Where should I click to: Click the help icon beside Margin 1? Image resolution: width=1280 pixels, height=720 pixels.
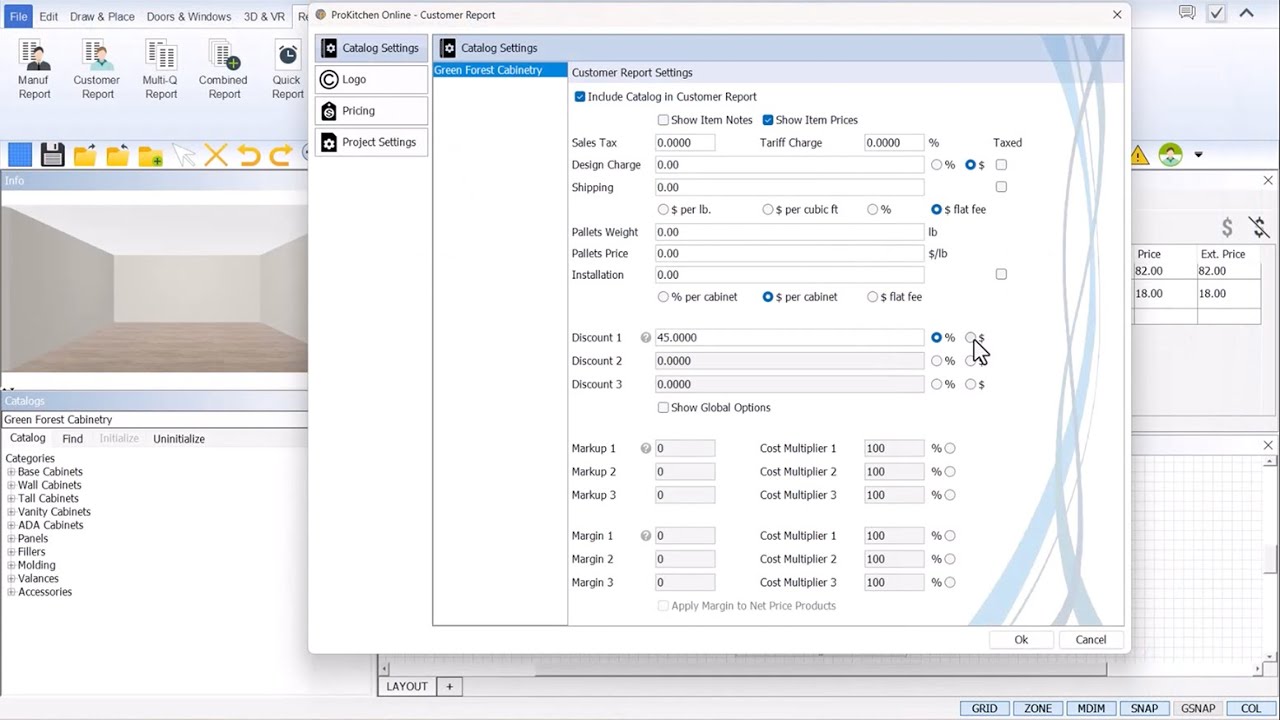point(645,536)
